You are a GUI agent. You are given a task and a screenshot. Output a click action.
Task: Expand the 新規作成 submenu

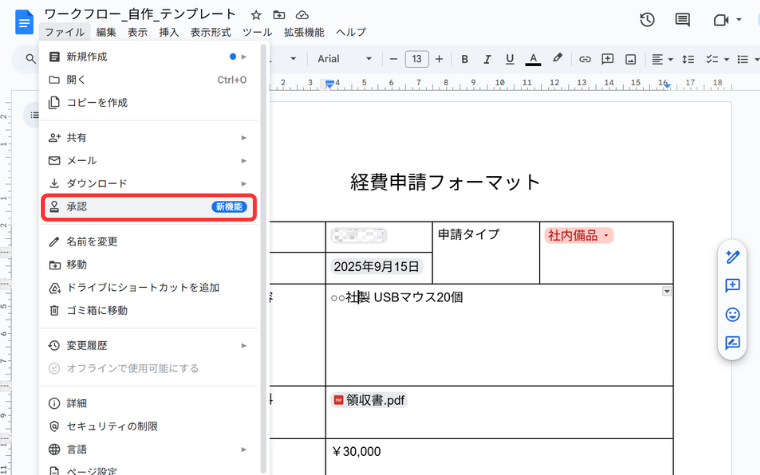pyautogui.click(x=149, y=57)
